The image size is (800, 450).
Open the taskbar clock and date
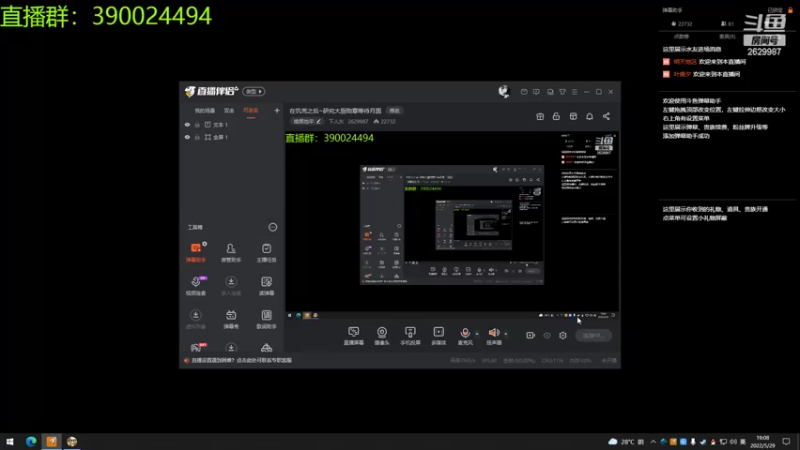click(763, 441)
